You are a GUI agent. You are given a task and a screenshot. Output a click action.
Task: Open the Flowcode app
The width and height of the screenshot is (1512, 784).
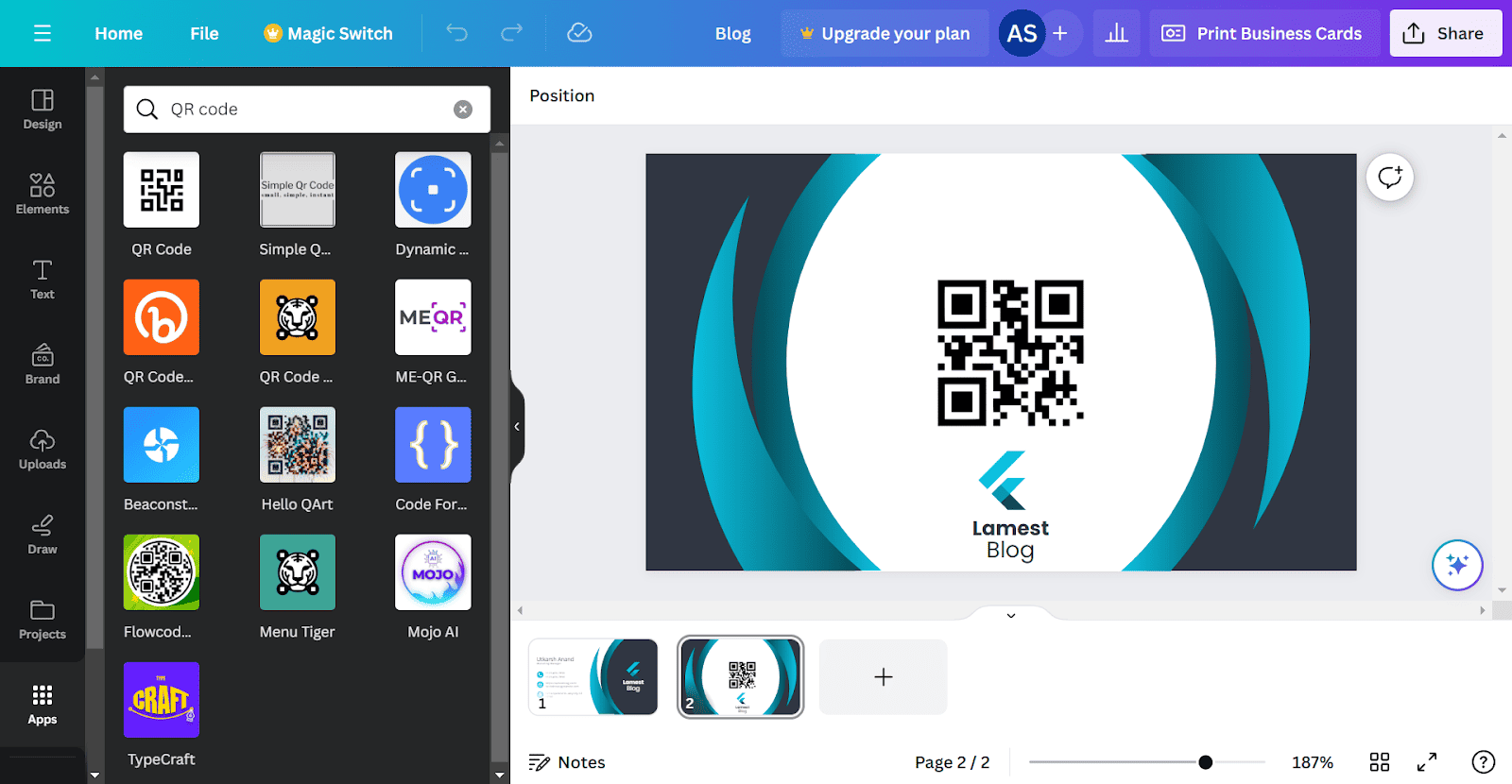tap(162, 572)
